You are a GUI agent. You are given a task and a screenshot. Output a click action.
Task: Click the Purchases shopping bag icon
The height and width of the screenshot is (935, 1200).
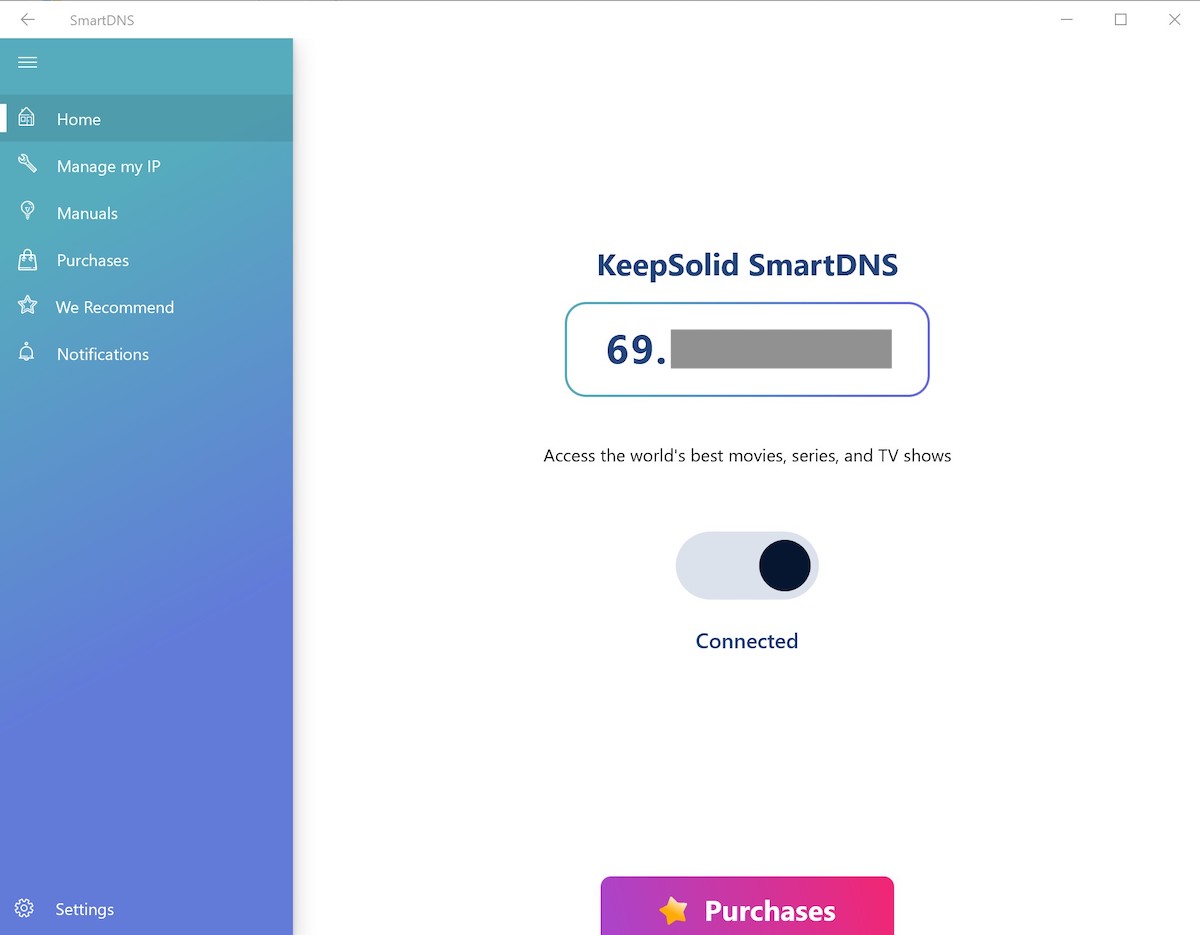(27, 260)
